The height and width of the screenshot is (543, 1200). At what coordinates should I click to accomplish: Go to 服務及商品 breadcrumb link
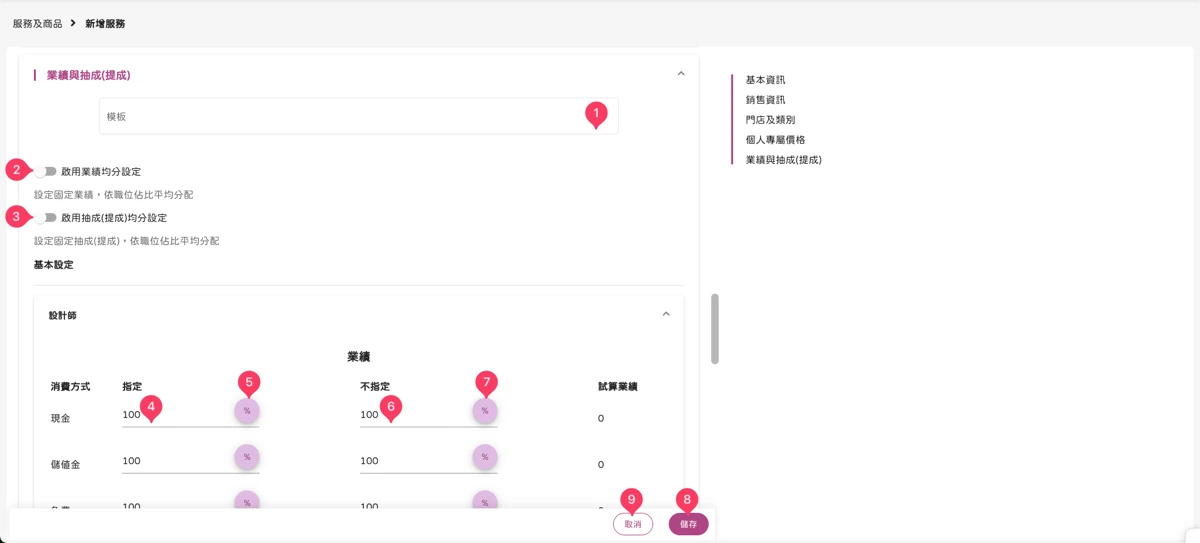37,23
